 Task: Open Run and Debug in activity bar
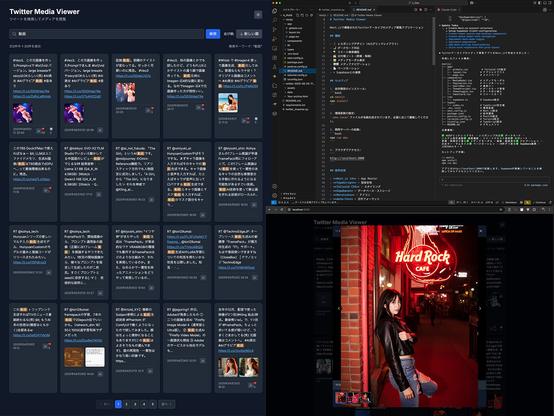275,39
